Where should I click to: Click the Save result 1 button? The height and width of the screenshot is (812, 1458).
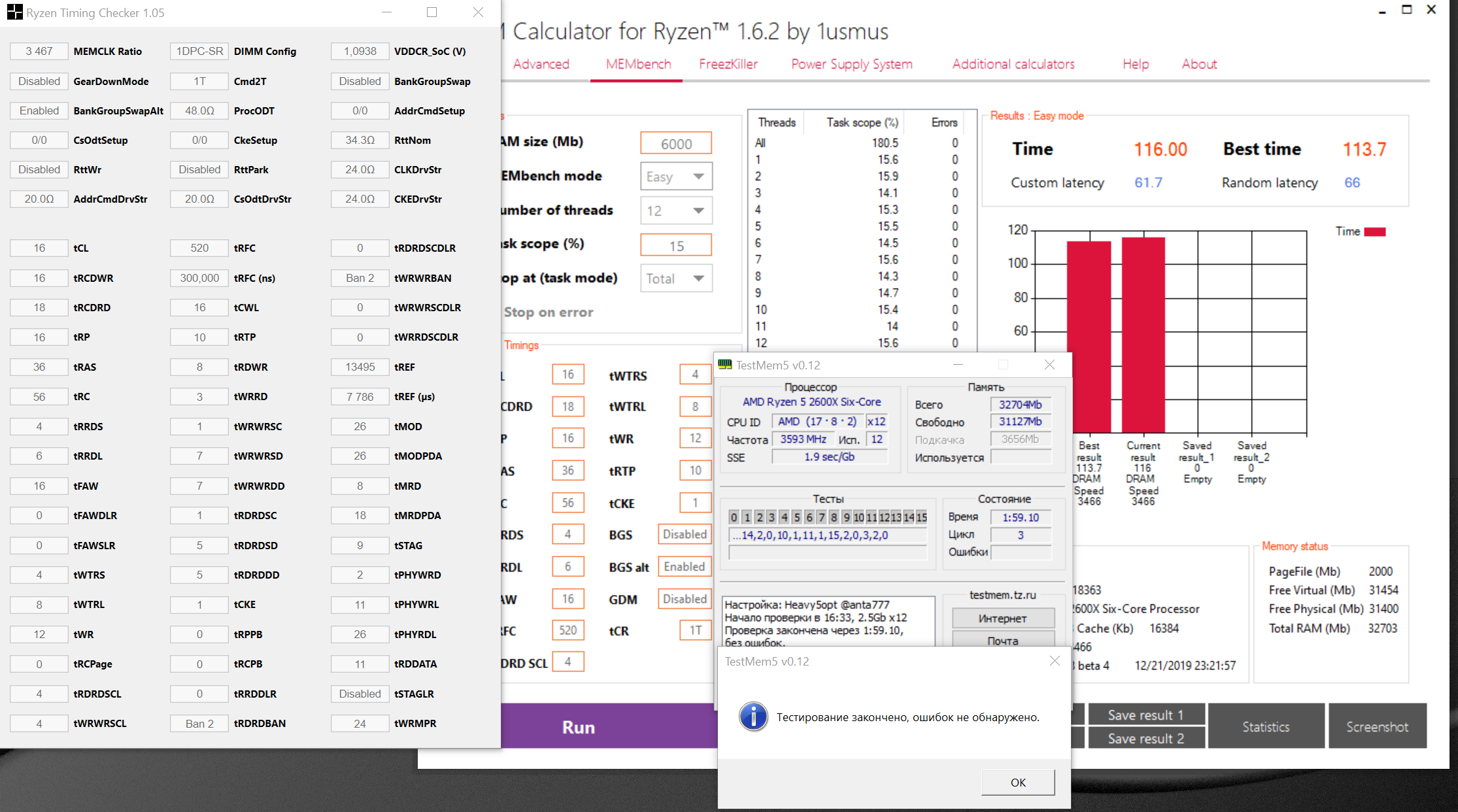[1145, 715]
